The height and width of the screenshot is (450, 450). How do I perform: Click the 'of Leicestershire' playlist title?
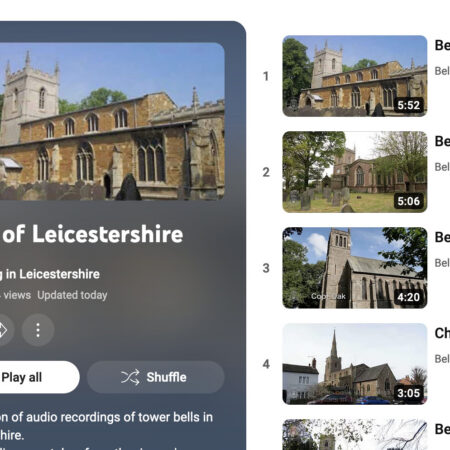93,234
